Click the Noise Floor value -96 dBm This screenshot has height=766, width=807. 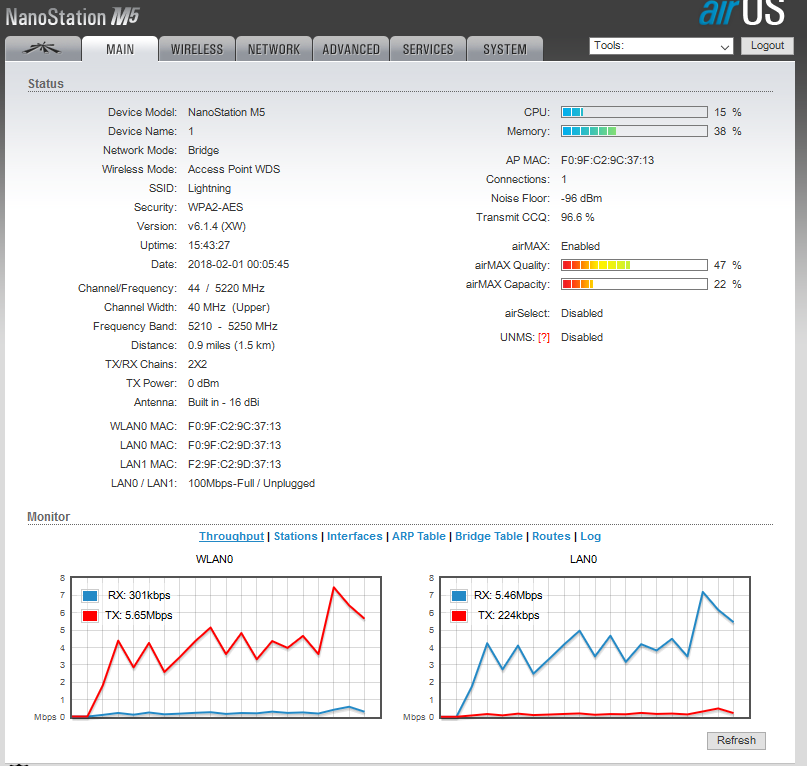pyautogui.click(x=582, y=198)
